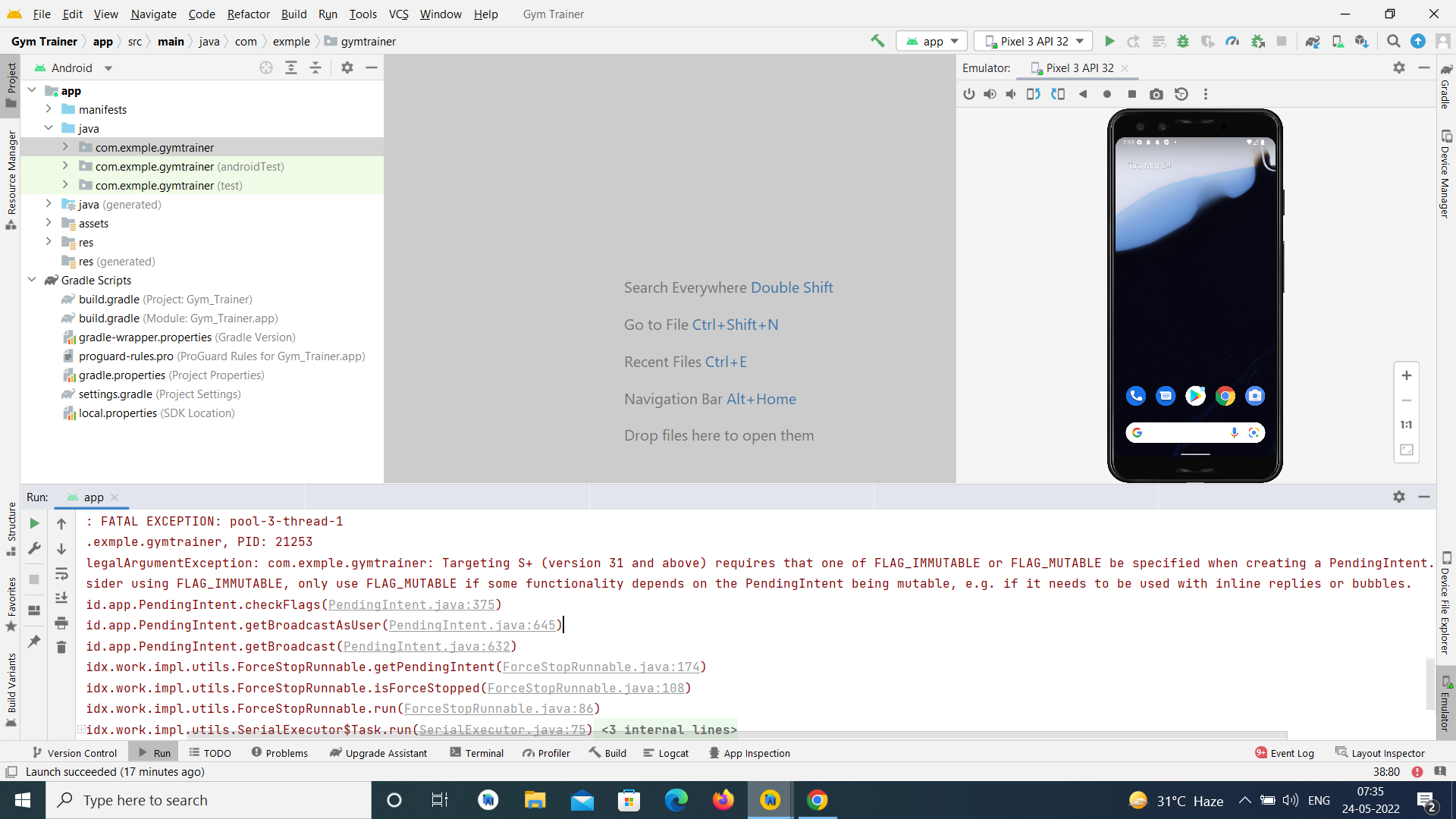Open Project panel settings gear
Screen dimensions: 1456x819
347,67
